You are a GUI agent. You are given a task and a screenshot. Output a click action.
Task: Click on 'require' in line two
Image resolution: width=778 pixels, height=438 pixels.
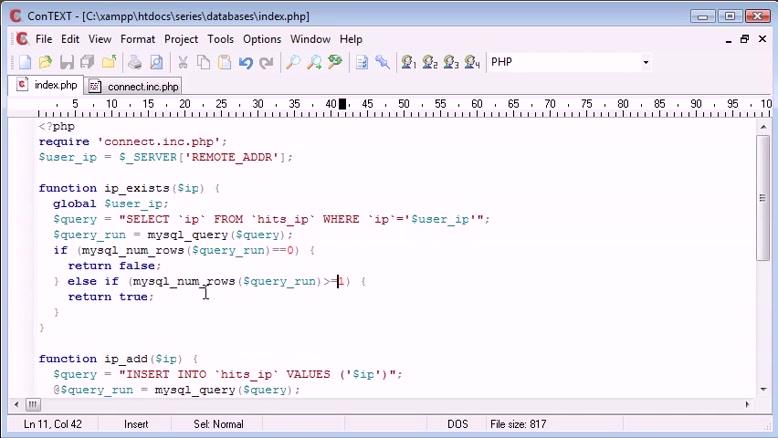[x=64, y=142]
